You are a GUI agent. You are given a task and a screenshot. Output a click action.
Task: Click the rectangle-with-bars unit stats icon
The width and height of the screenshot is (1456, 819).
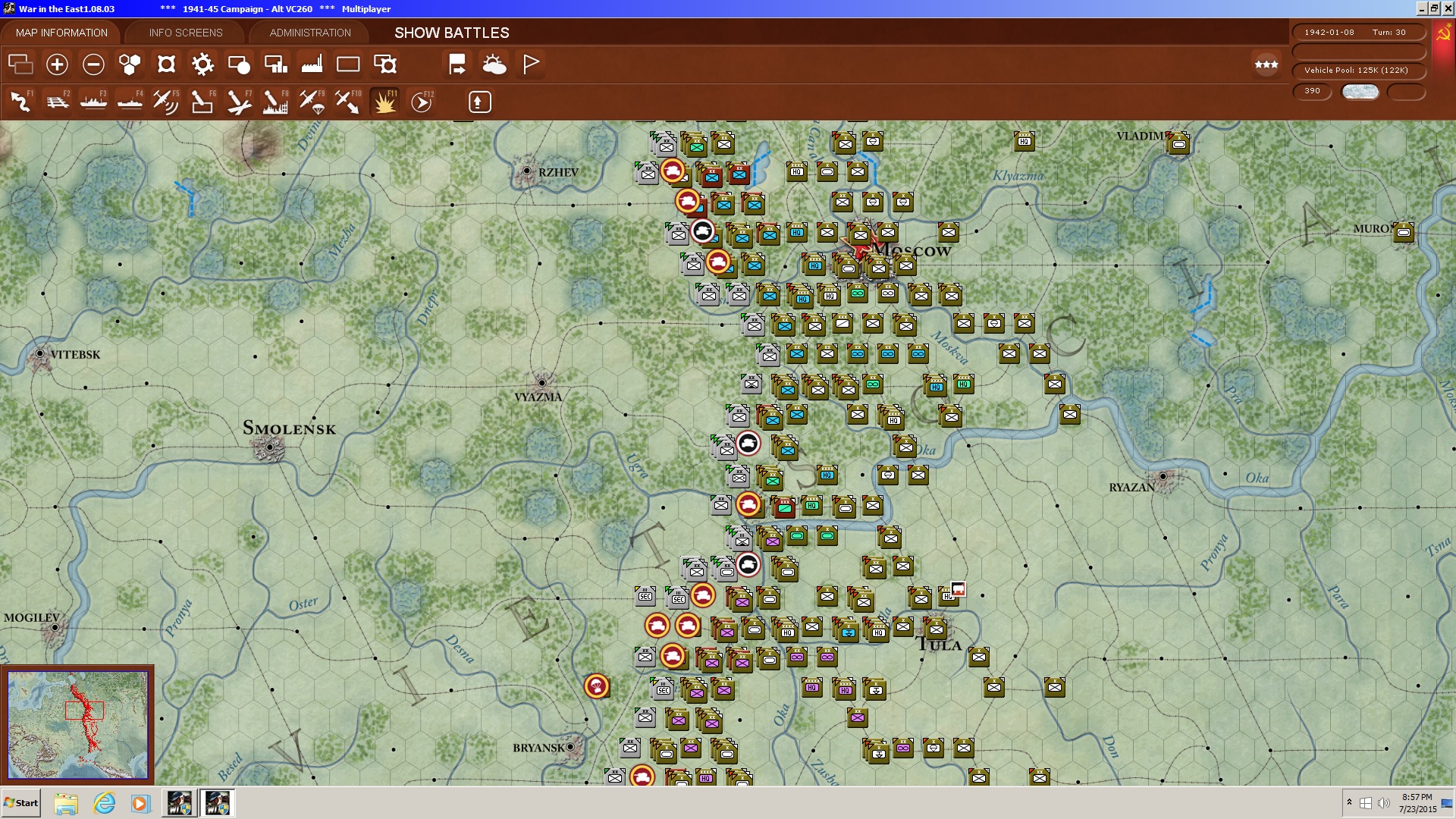275,64
